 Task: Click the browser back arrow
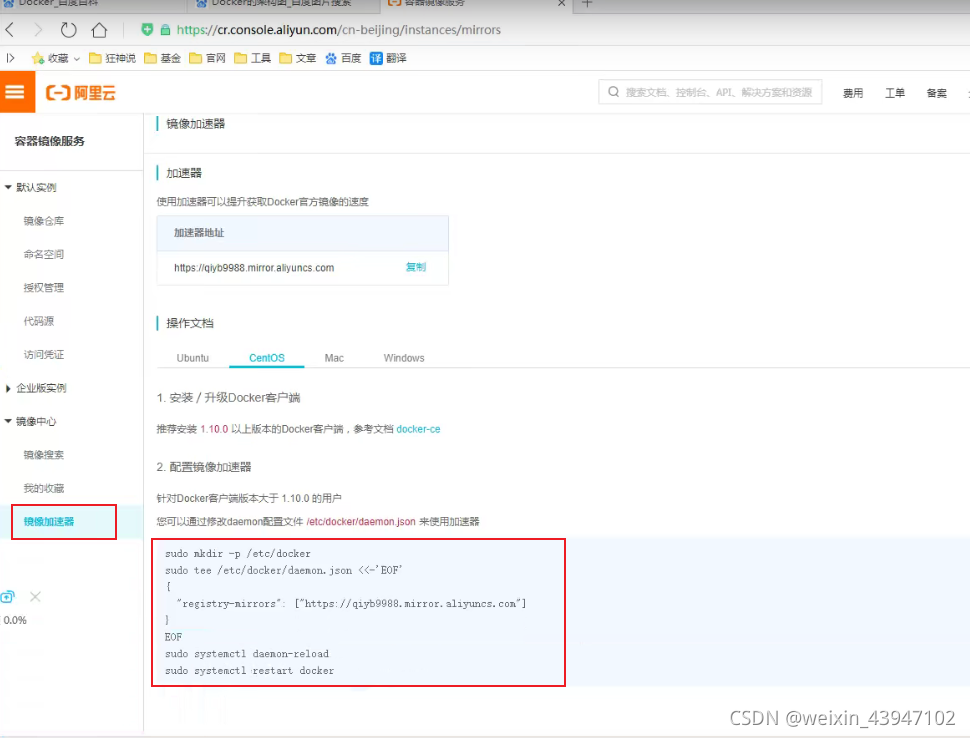coord(10,29)
